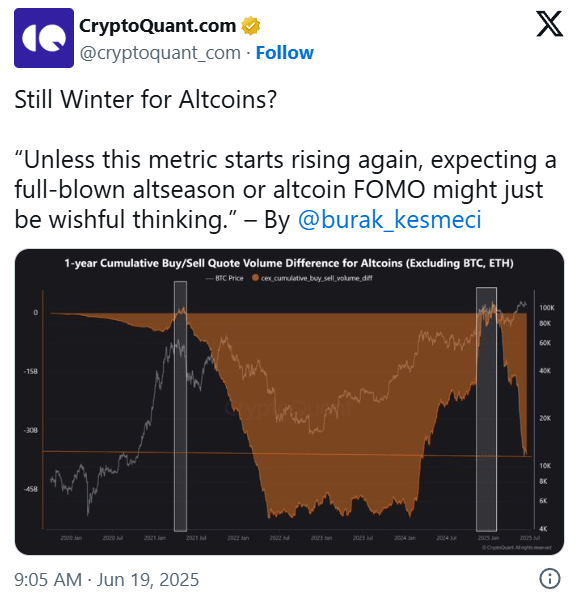This screenshot has height=601, width=582.
Task: Click the 2022 Jul x-axis label
Action: (x=279, y=538)
